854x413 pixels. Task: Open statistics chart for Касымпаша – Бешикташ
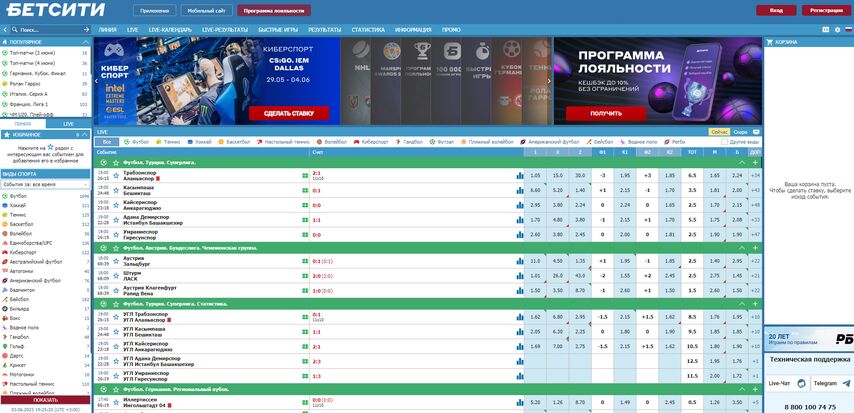coord(520,190)
